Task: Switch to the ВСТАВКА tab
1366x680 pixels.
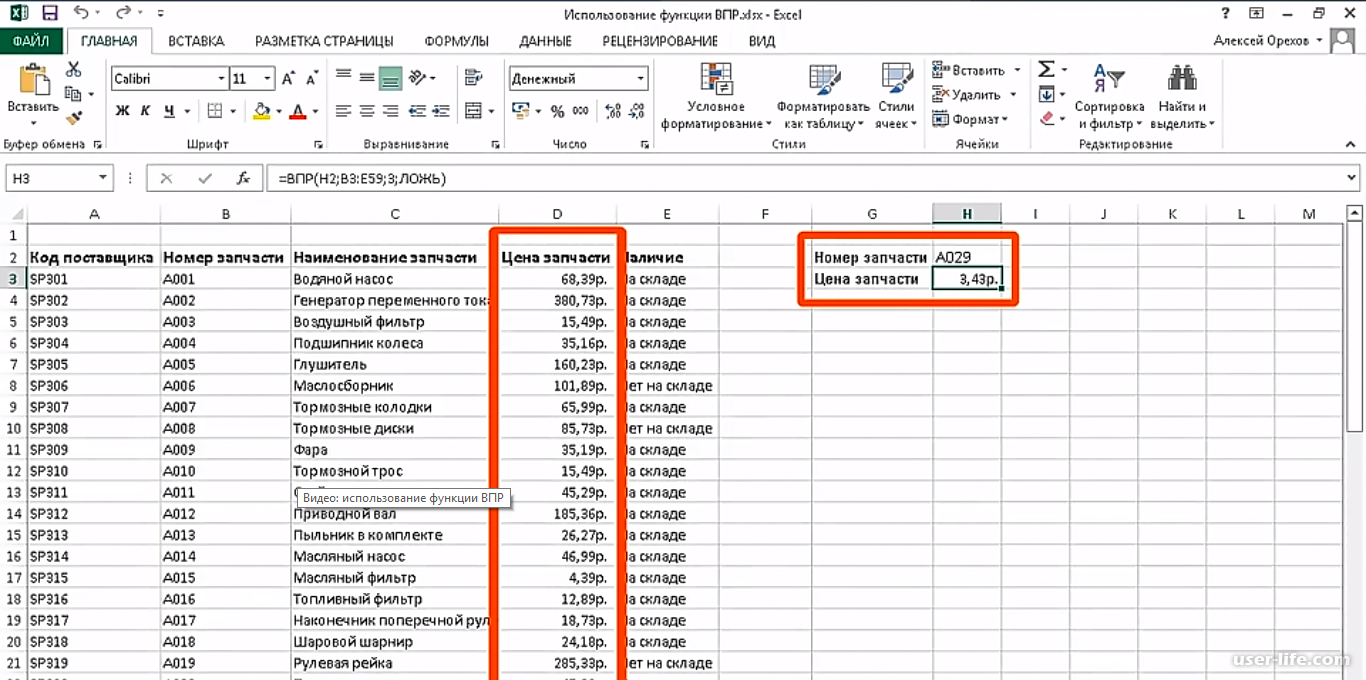Action: pyautogui.click(x=196, y=41)
